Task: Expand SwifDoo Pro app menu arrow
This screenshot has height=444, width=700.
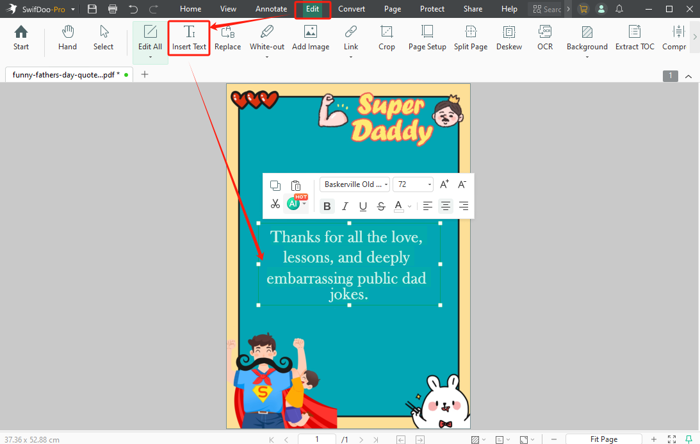Action: (73, 9)
